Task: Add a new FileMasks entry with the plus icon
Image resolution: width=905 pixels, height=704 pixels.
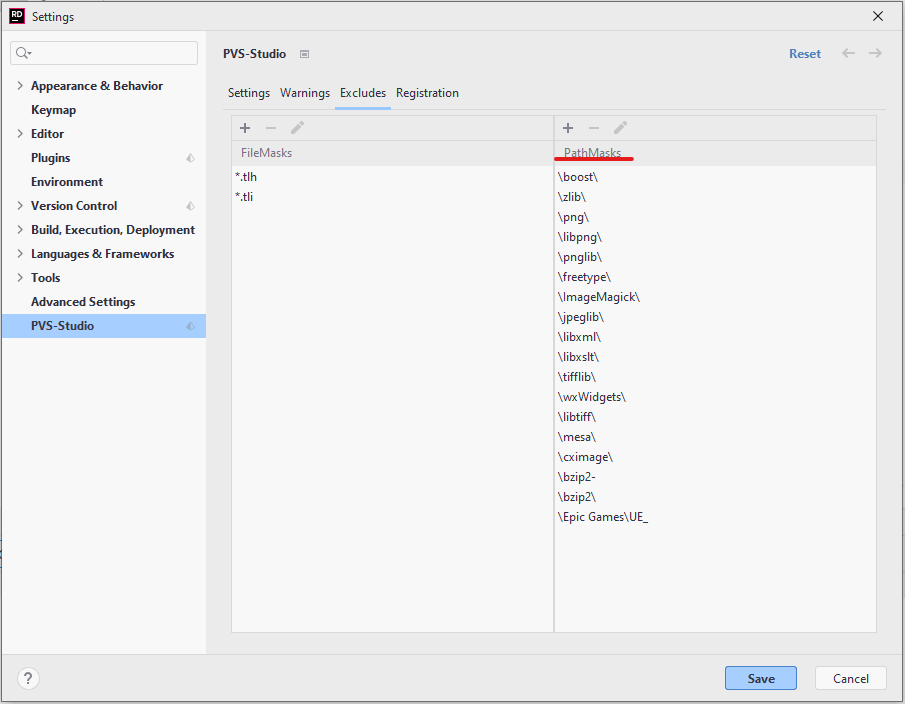Action: coord(245,128)
